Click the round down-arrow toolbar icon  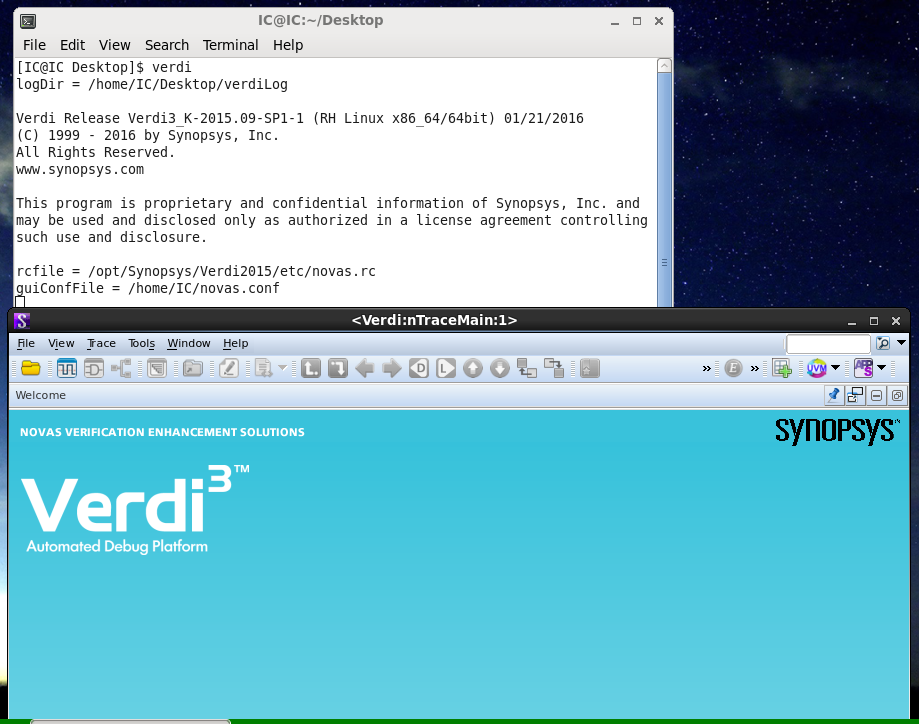click(499, 368)
